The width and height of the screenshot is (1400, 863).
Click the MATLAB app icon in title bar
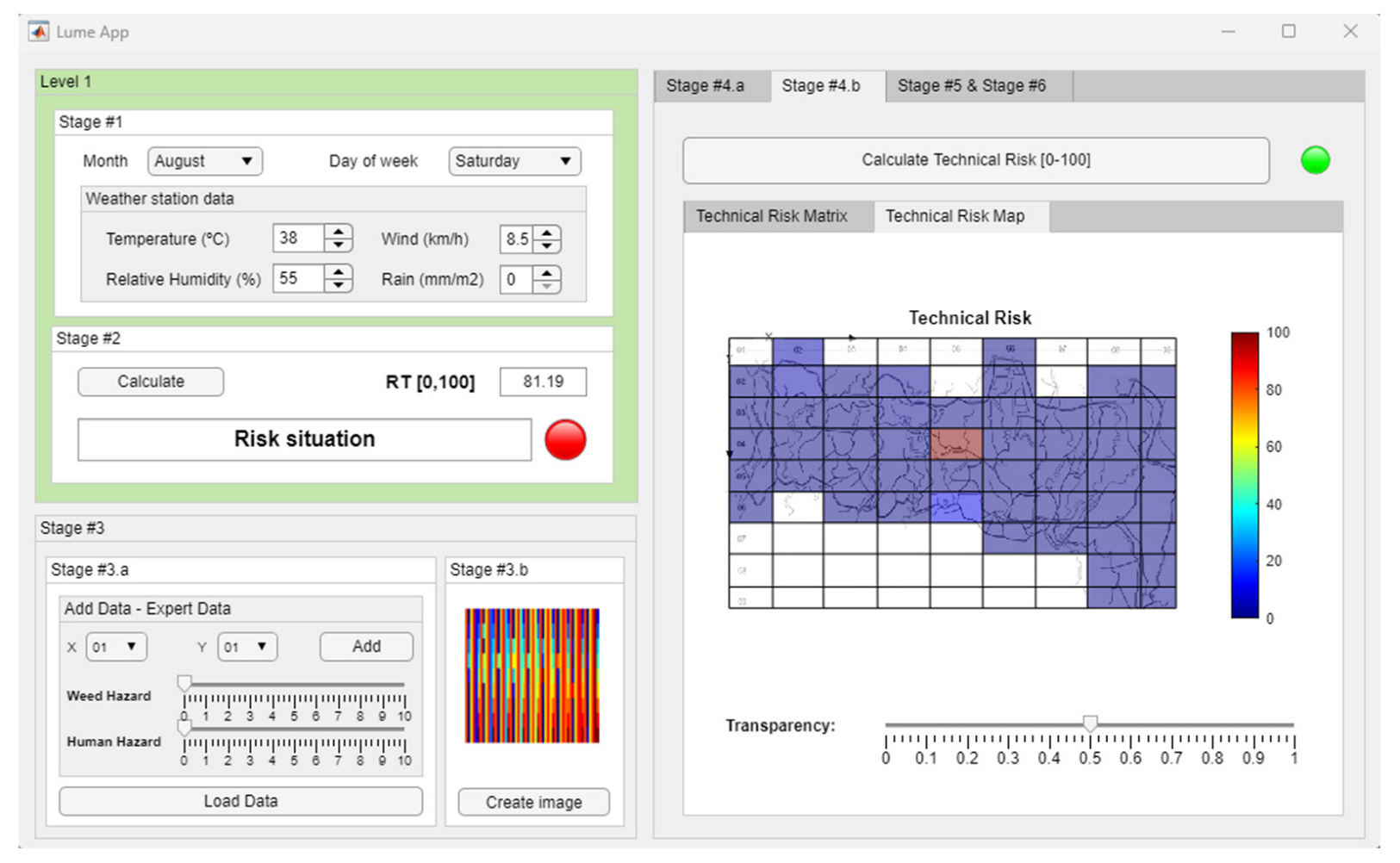coord(39,32)
